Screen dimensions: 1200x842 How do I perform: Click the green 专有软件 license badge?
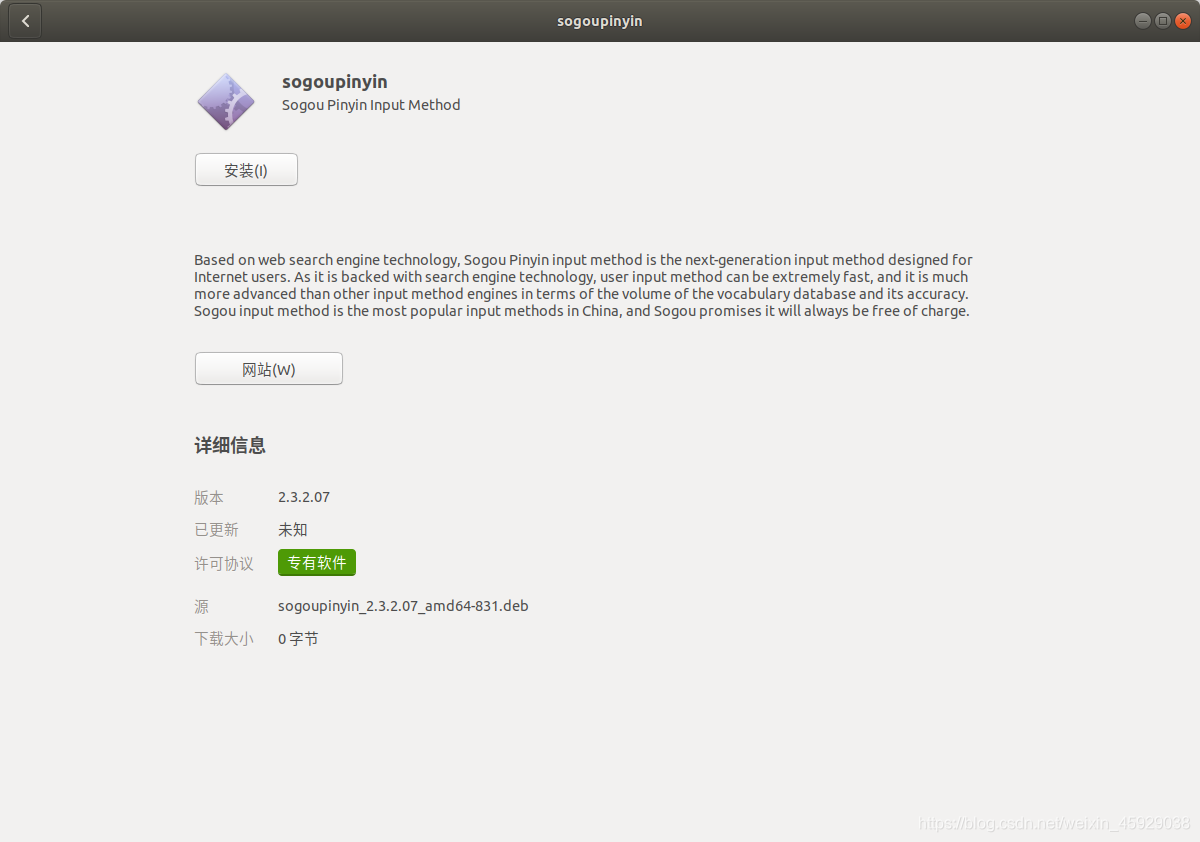(x=317, y=563)
